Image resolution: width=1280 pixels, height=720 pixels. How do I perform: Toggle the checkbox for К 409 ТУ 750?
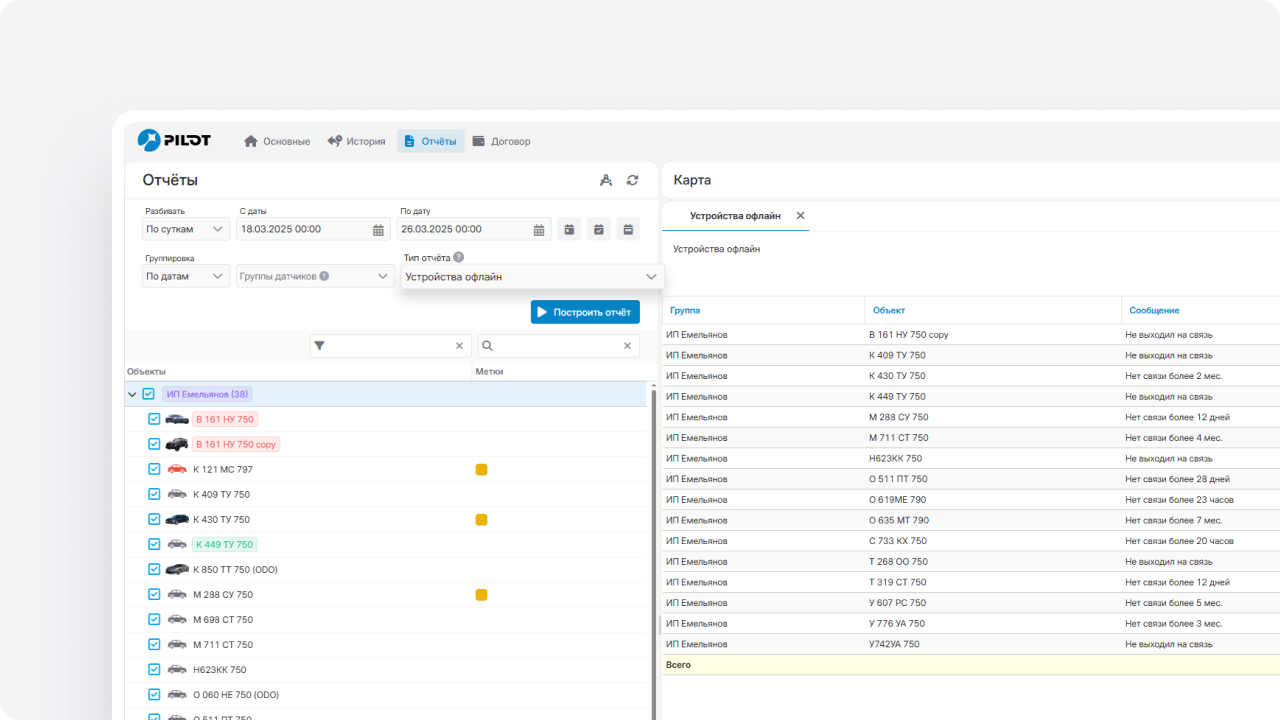pos(154,494)
